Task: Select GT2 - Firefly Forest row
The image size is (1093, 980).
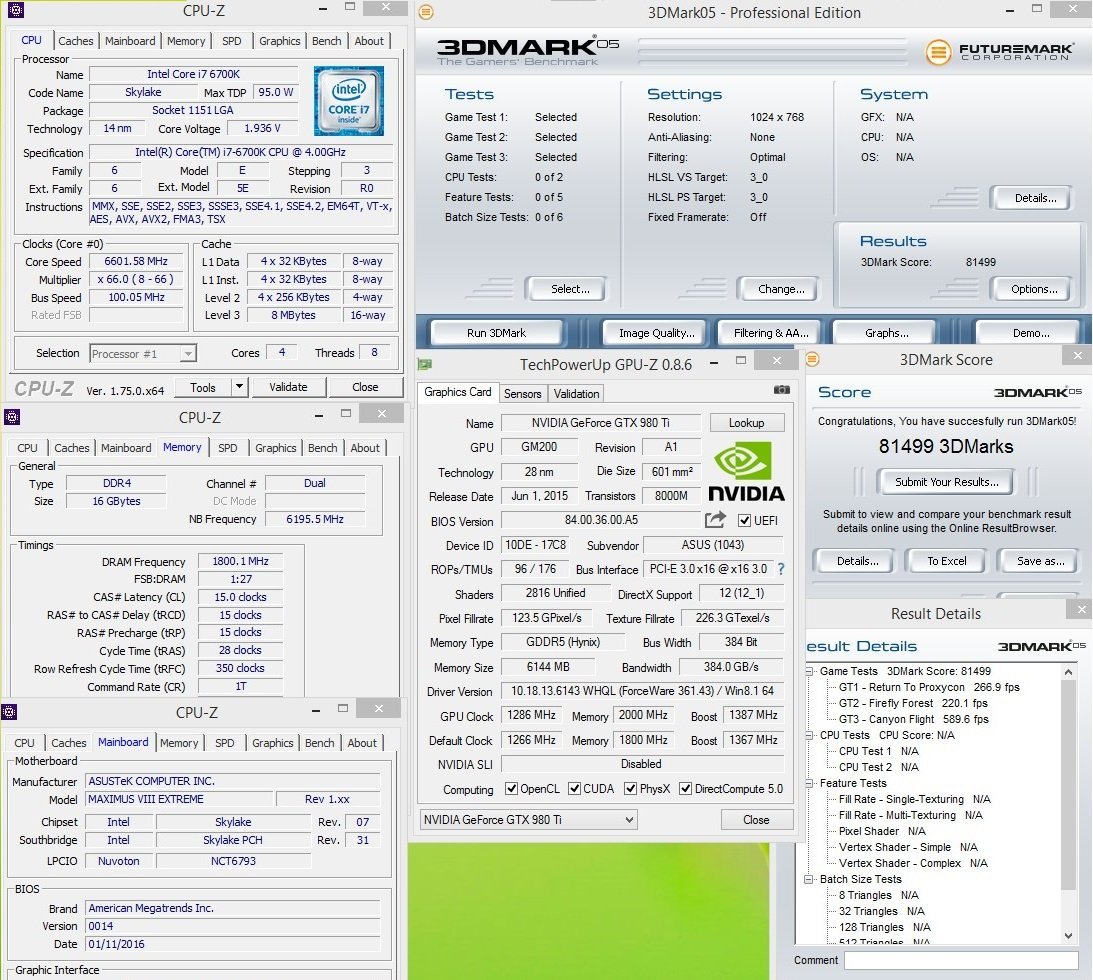Action: [913, 703]
